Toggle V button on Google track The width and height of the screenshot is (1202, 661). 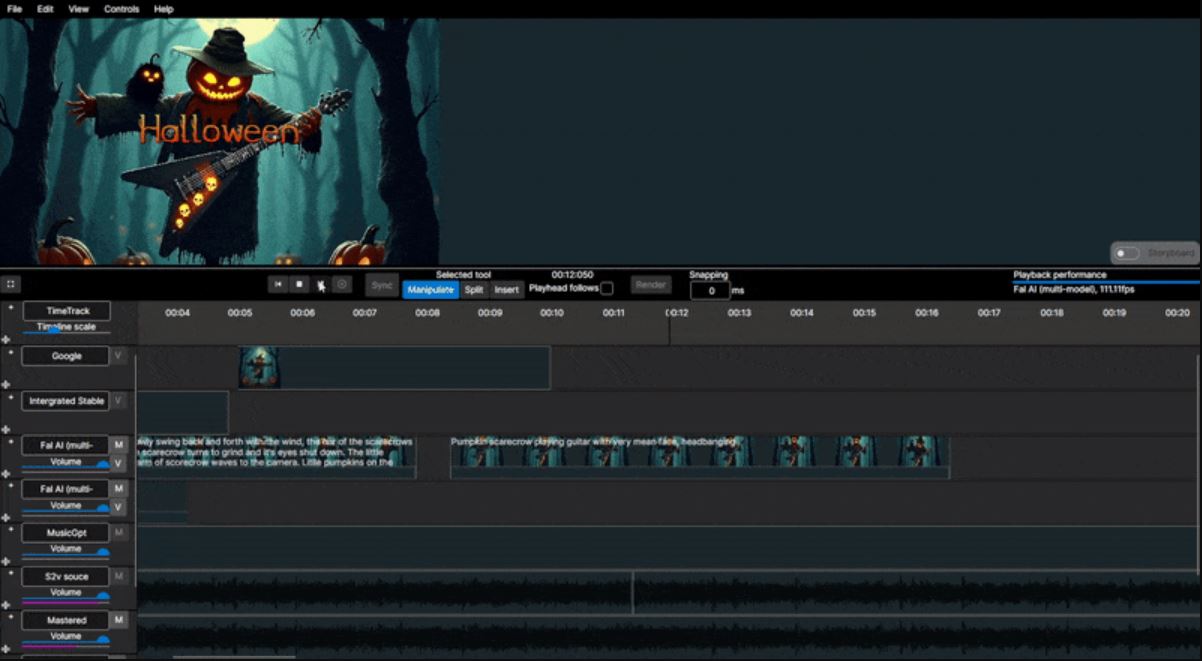click(x=118, y=356)
